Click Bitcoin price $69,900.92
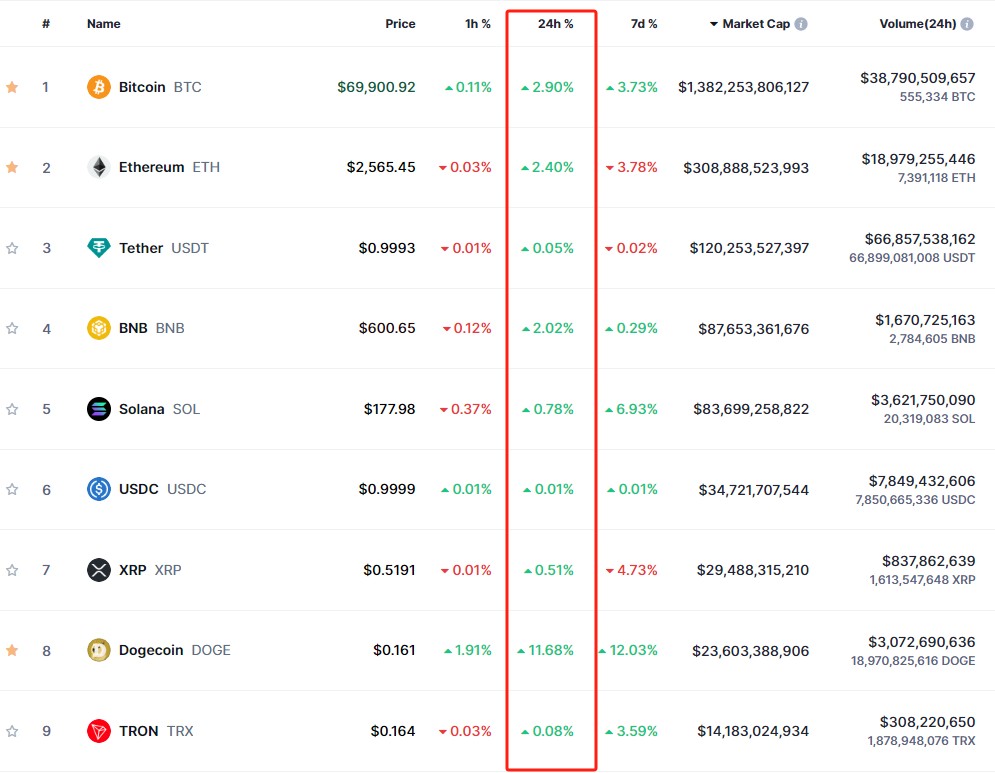 (x=376, y=87)
